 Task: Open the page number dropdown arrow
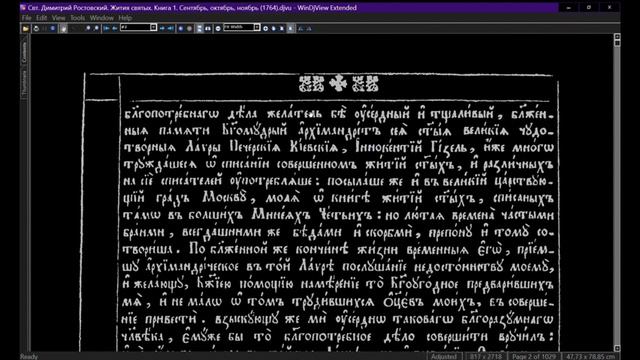(x=153, y=27)
